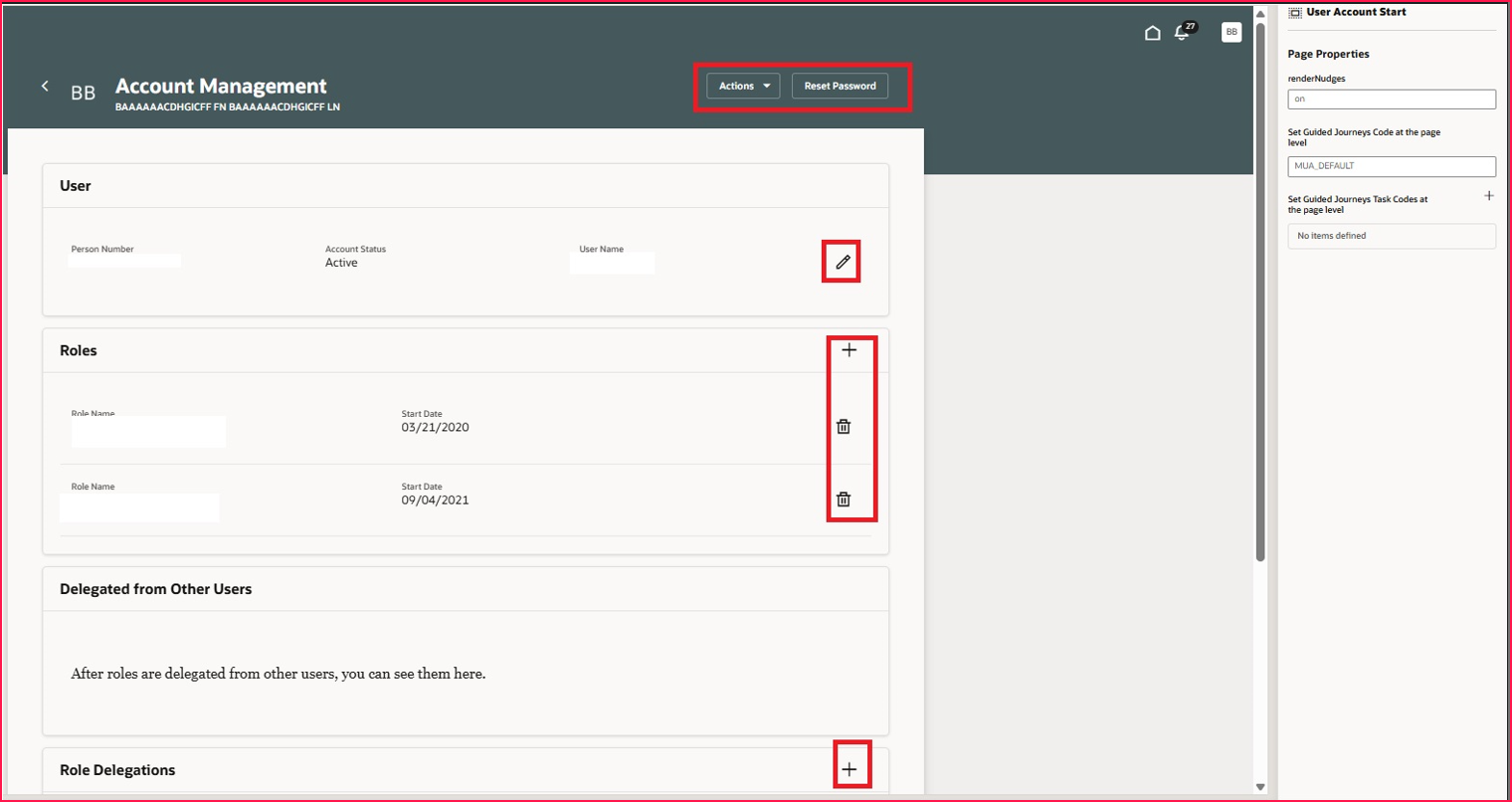The height and width of the screenshot is (802, 1512).
Task: Click the notification count badge showing 27
Action: point(1190,25)
